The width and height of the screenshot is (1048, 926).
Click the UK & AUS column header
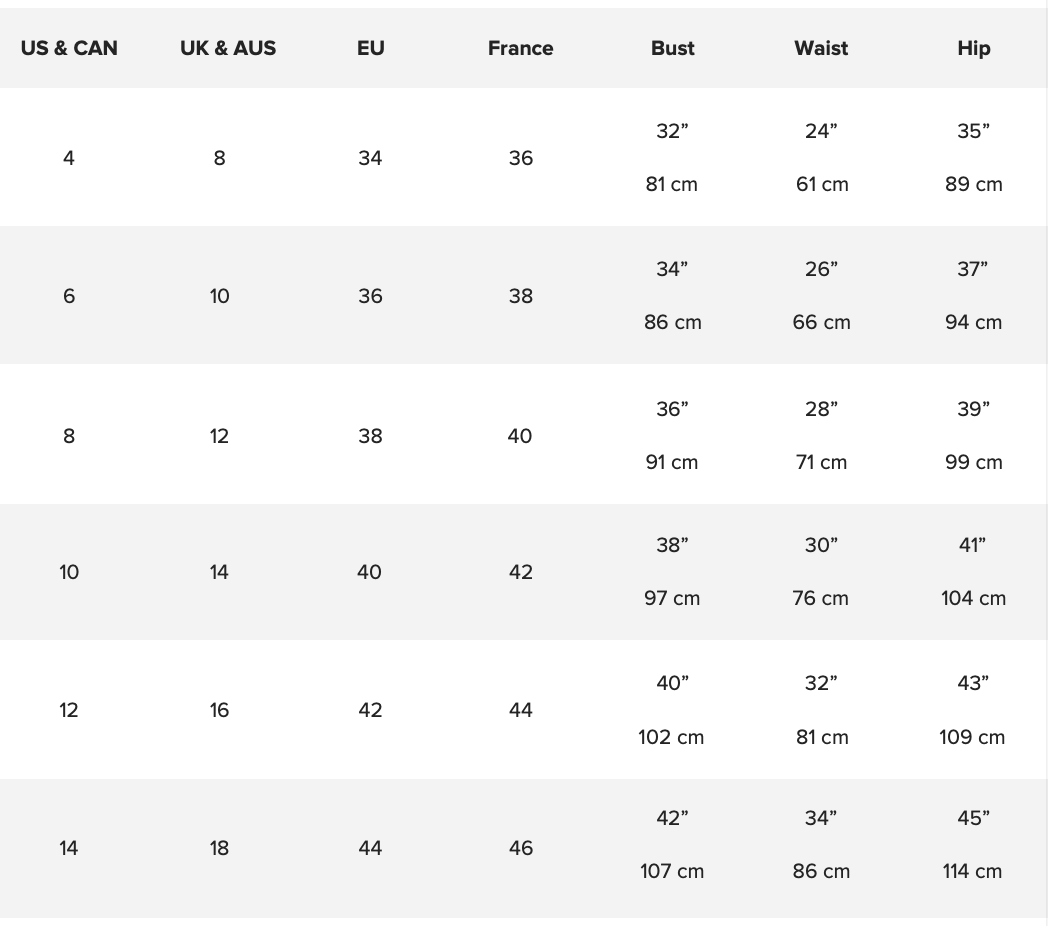point(228,48)
